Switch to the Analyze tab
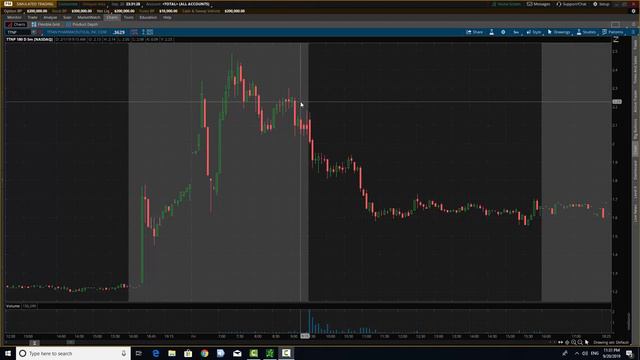Screen dimensions: 640x360 [x=50, y=18]
